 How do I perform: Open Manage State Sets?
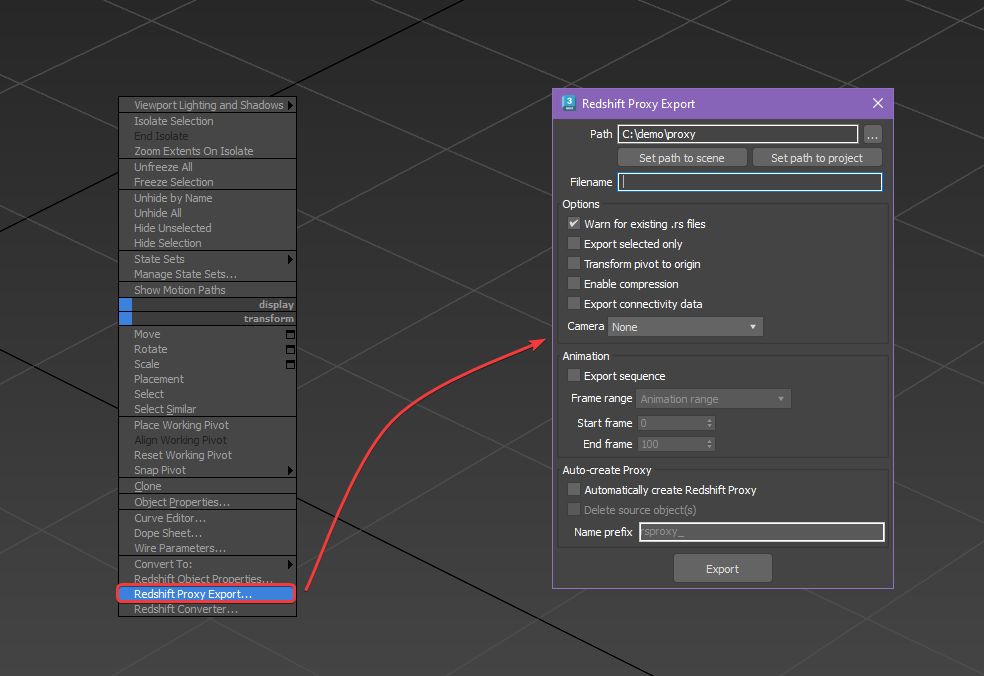[x=207, y=274]
